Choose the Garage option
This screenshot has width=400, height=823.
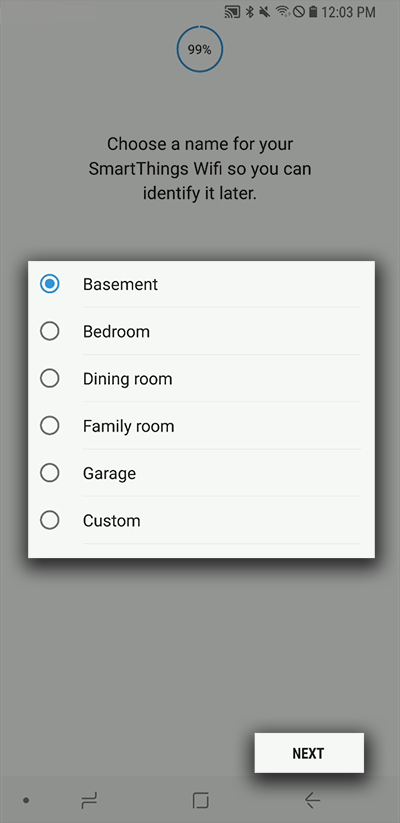[x=201, y=473]
